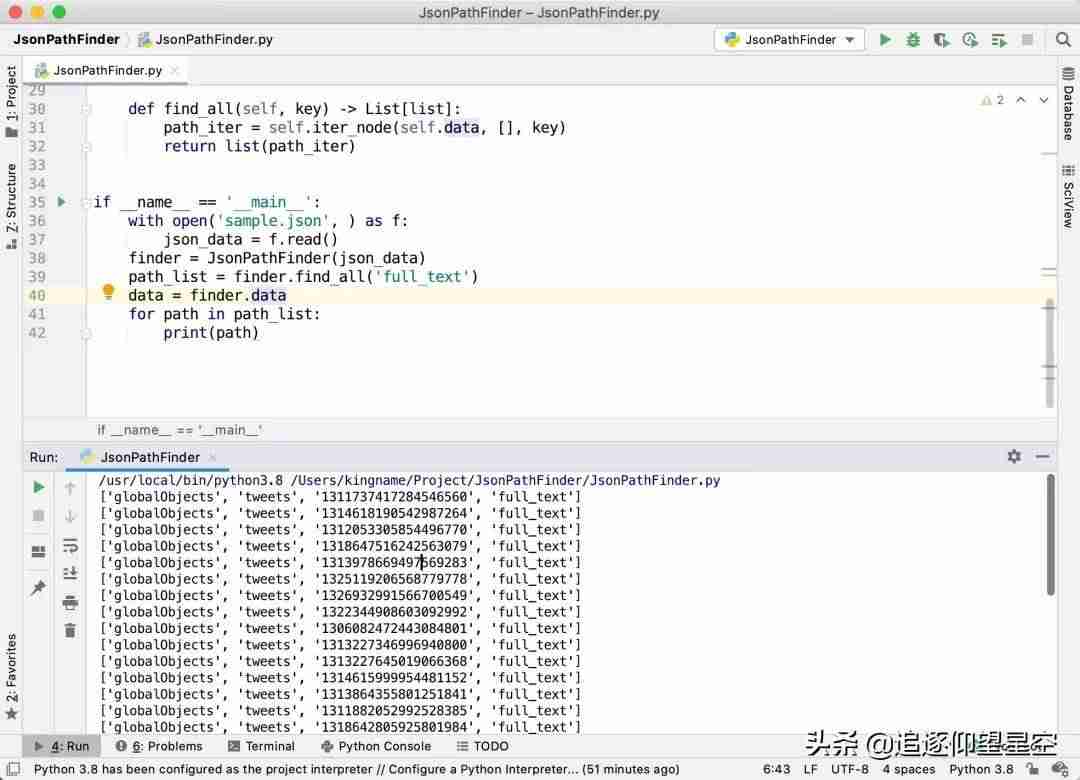1080x780 pixels.
Task: Click output line containing 1311737417284546560
Action: pyautogui.click(x=340, y=497)
